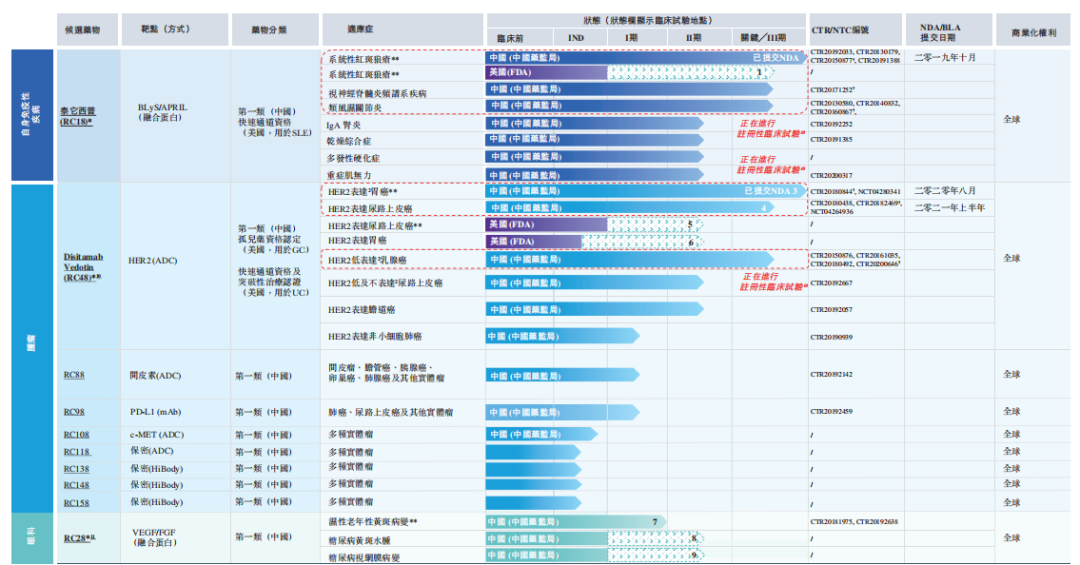Click the 糖尿病視網膜病變 indication
This screenshot has height=565, width=1080.
[x=364, y=557]
